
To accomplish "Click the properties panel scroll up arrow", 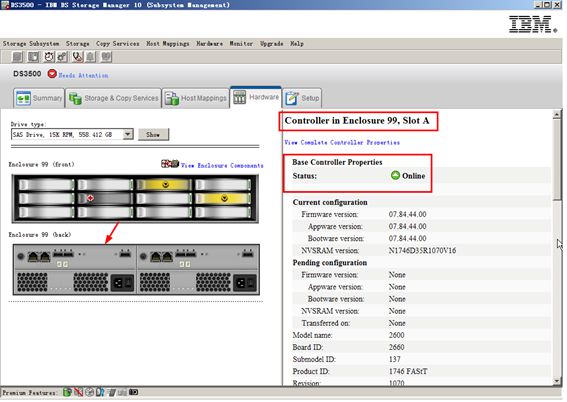I will (557, 115).
